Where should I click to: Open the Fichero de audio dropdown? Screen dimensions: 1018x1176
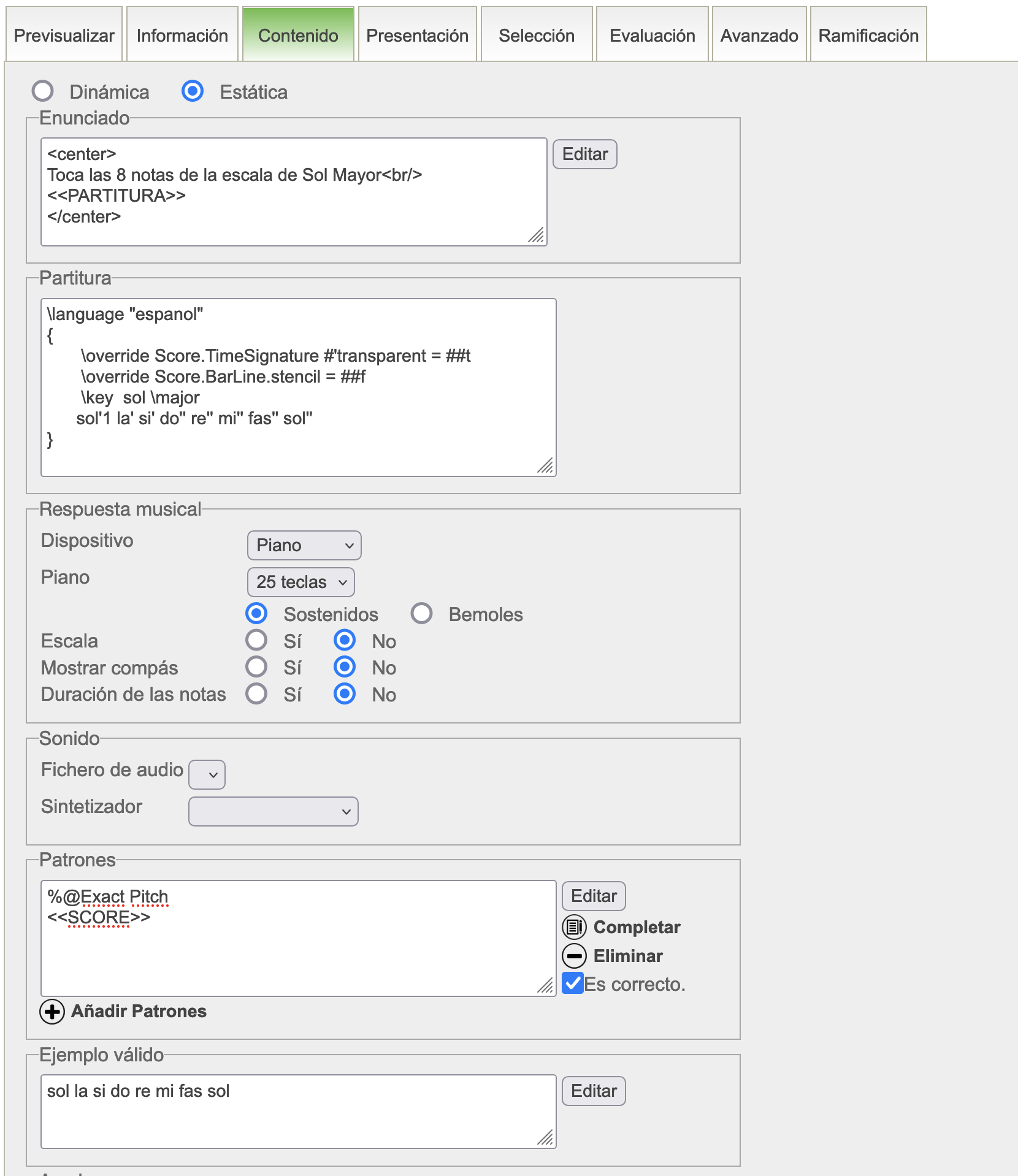207,775
